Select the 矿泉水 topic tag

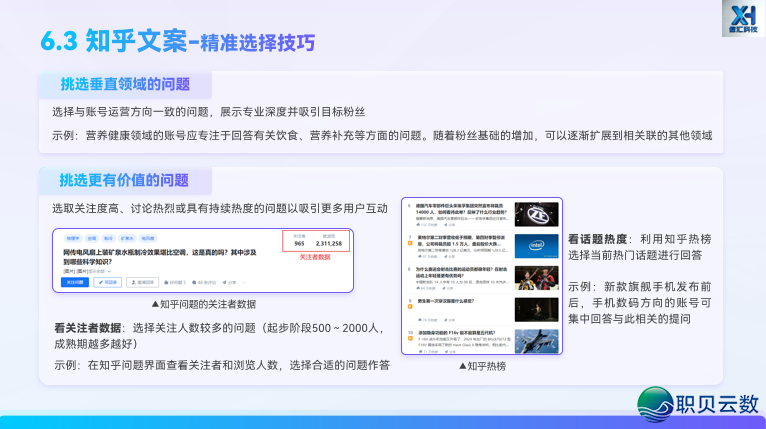click(x=127, y=238)
